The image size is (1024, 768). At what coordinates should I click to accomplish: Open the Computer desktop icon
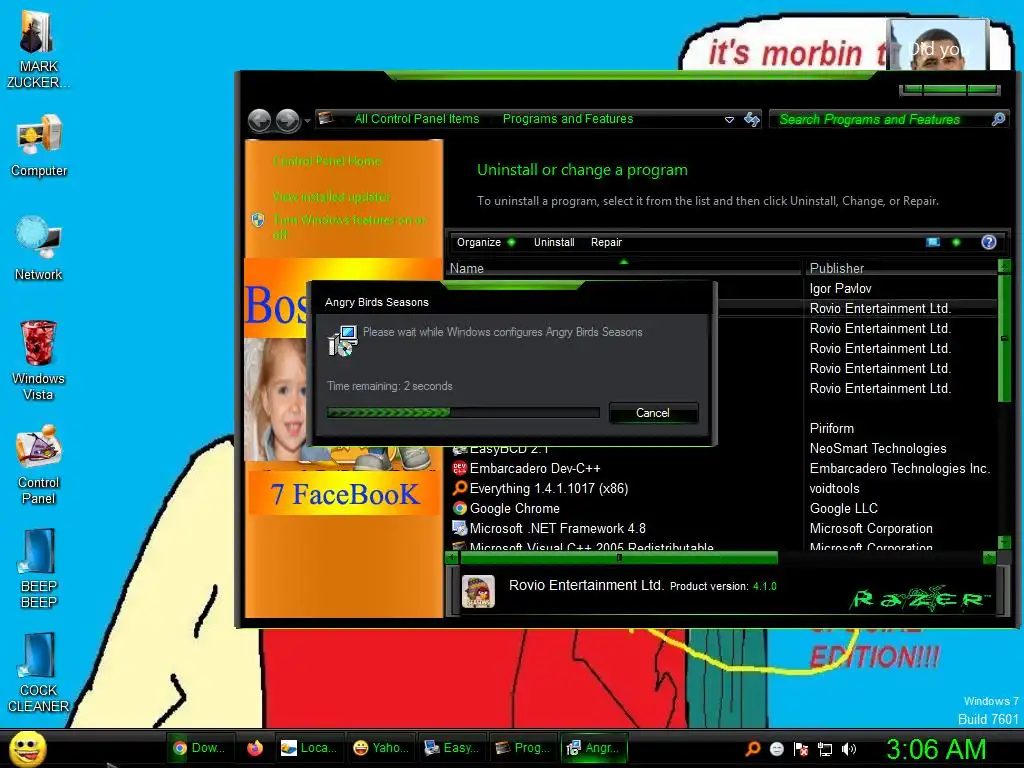[x=39, y=145]
